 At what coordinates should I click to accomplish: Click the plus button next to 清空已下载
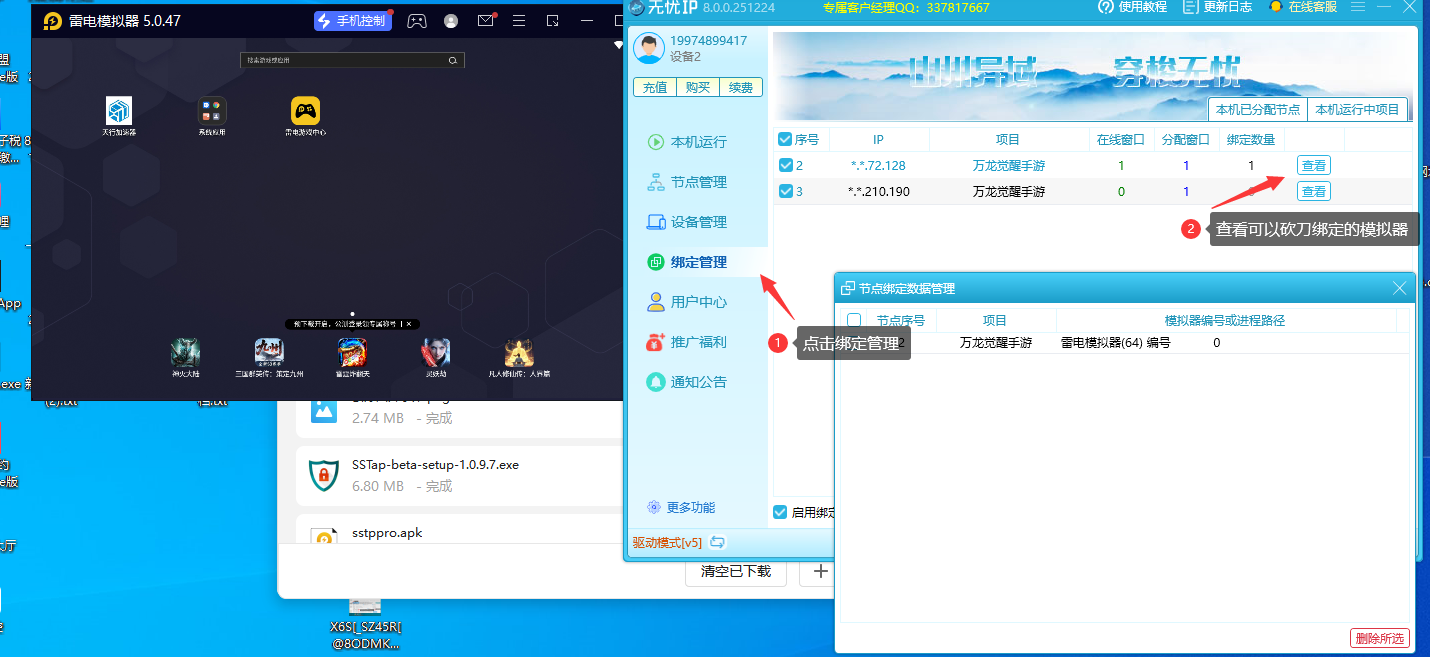(820, 571)
